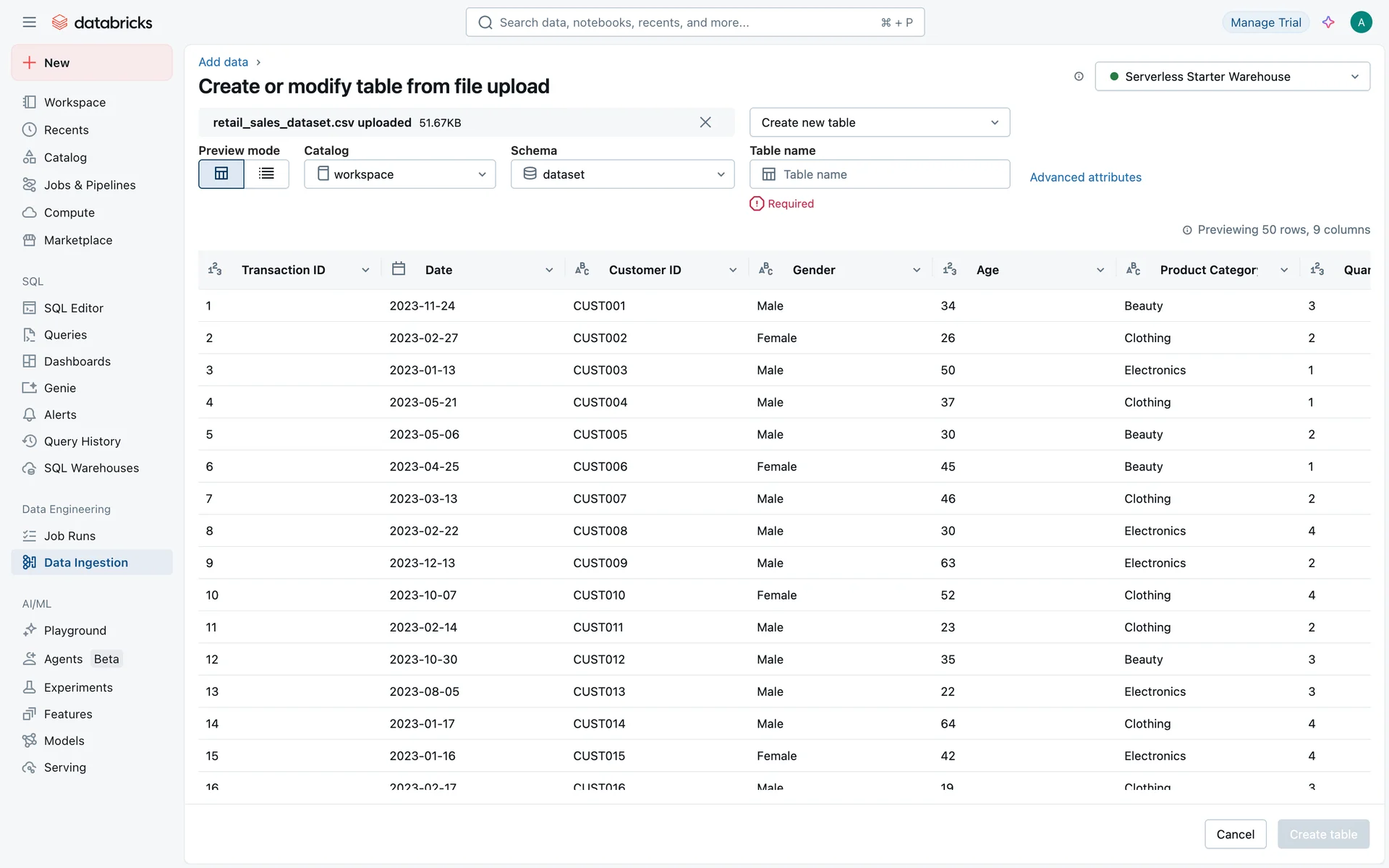The width and height of the screenshot is (1389, 868).
Task: Open the Schema dataset dropdown
Action: pos(622,174)
